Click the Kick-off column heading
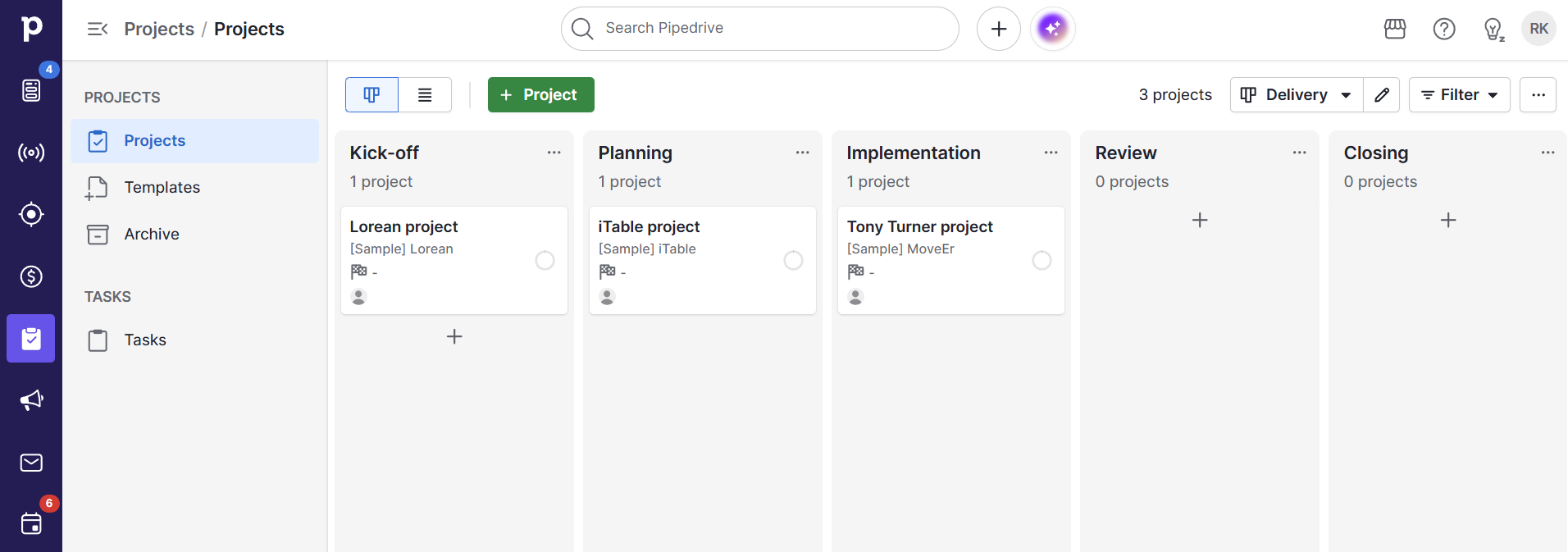The width and height of the screenshot is (1568, 552). (x=384, y=153)
